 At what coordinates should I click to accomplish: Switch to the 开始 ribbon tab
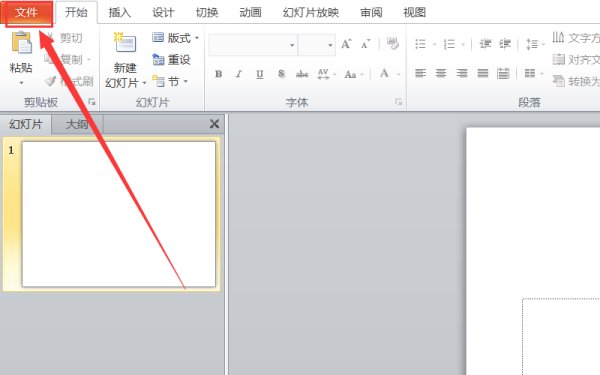(x=76, y=13)
